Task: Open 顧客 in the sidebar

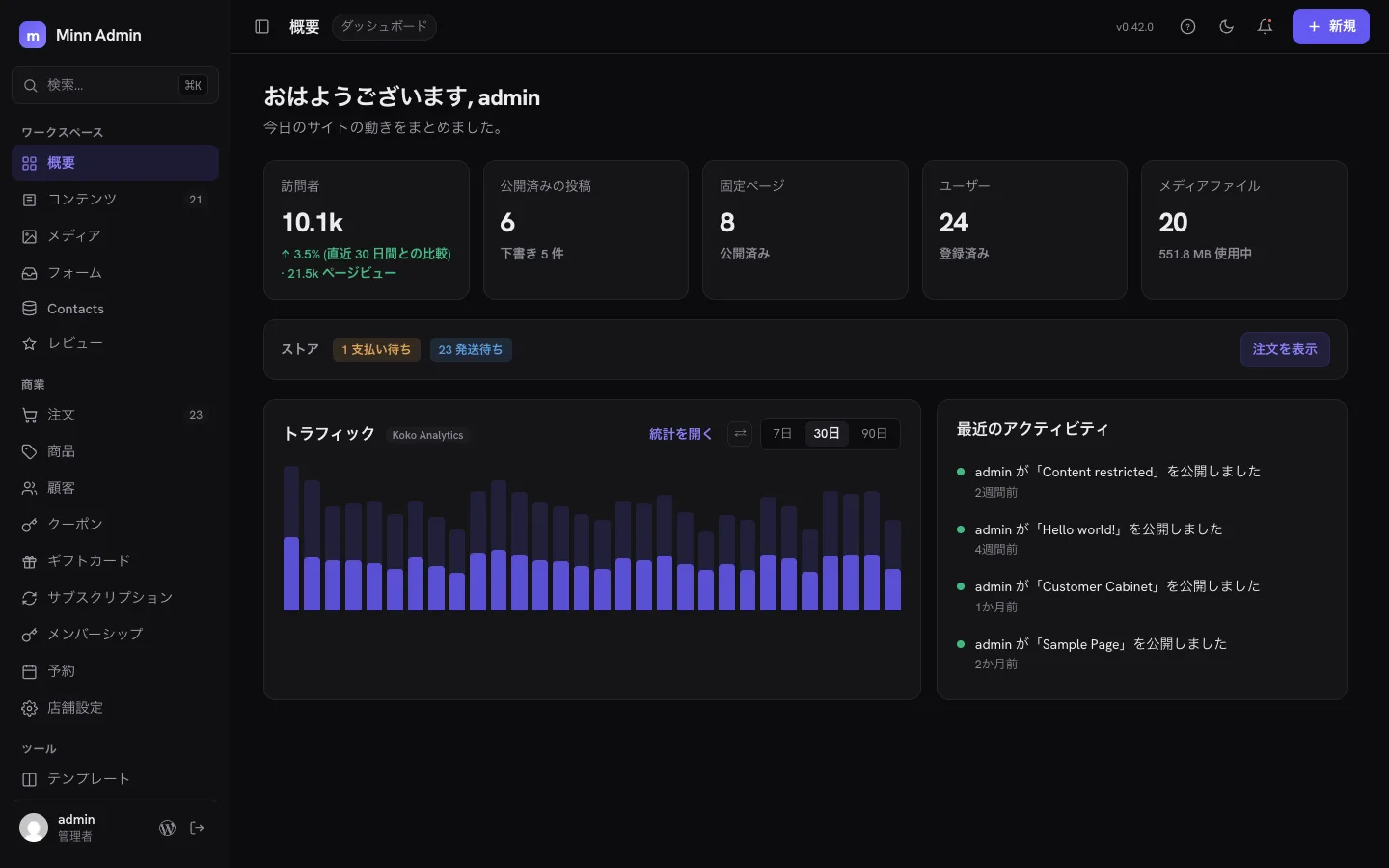Action: [x=115, y=488]
